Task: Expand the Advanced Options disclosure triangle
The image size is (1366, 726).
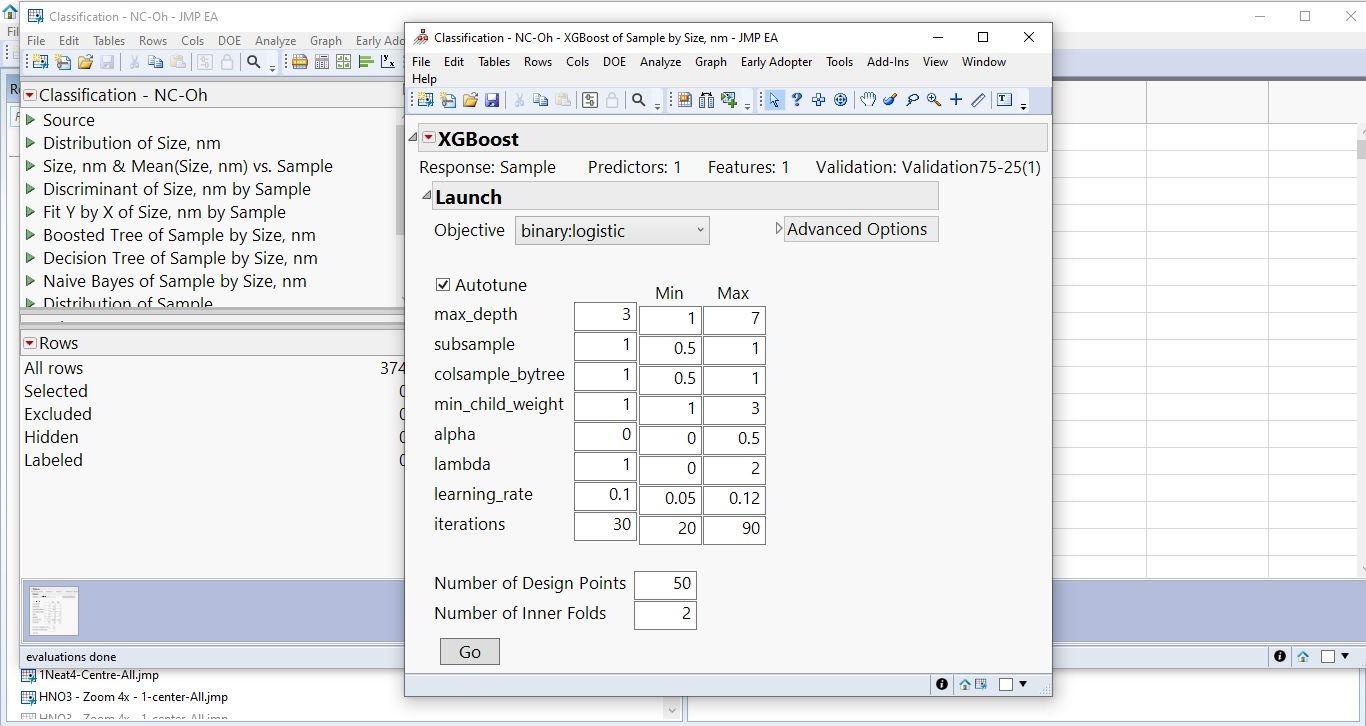Action: 779,227
